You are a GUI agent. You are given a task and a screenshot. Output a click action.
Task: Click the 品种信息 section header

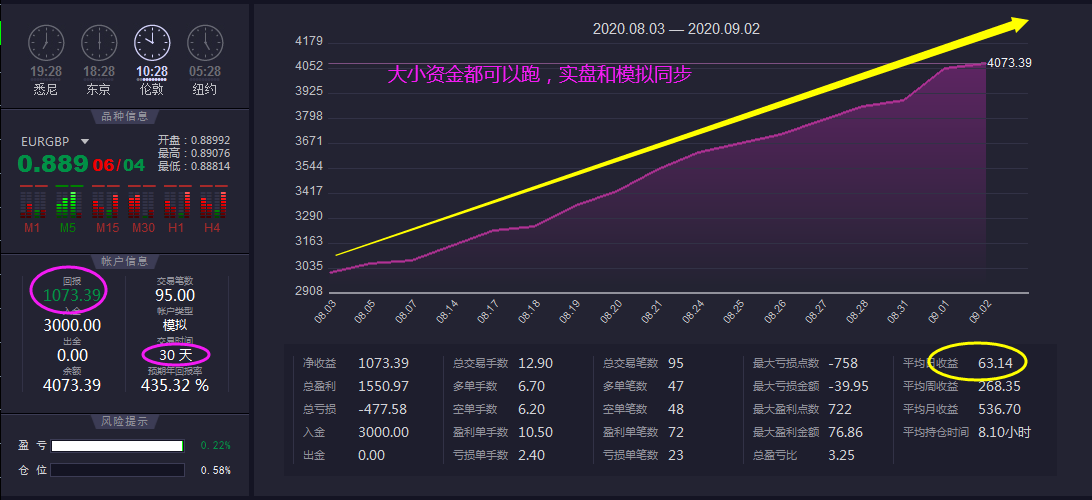[125, 115]
